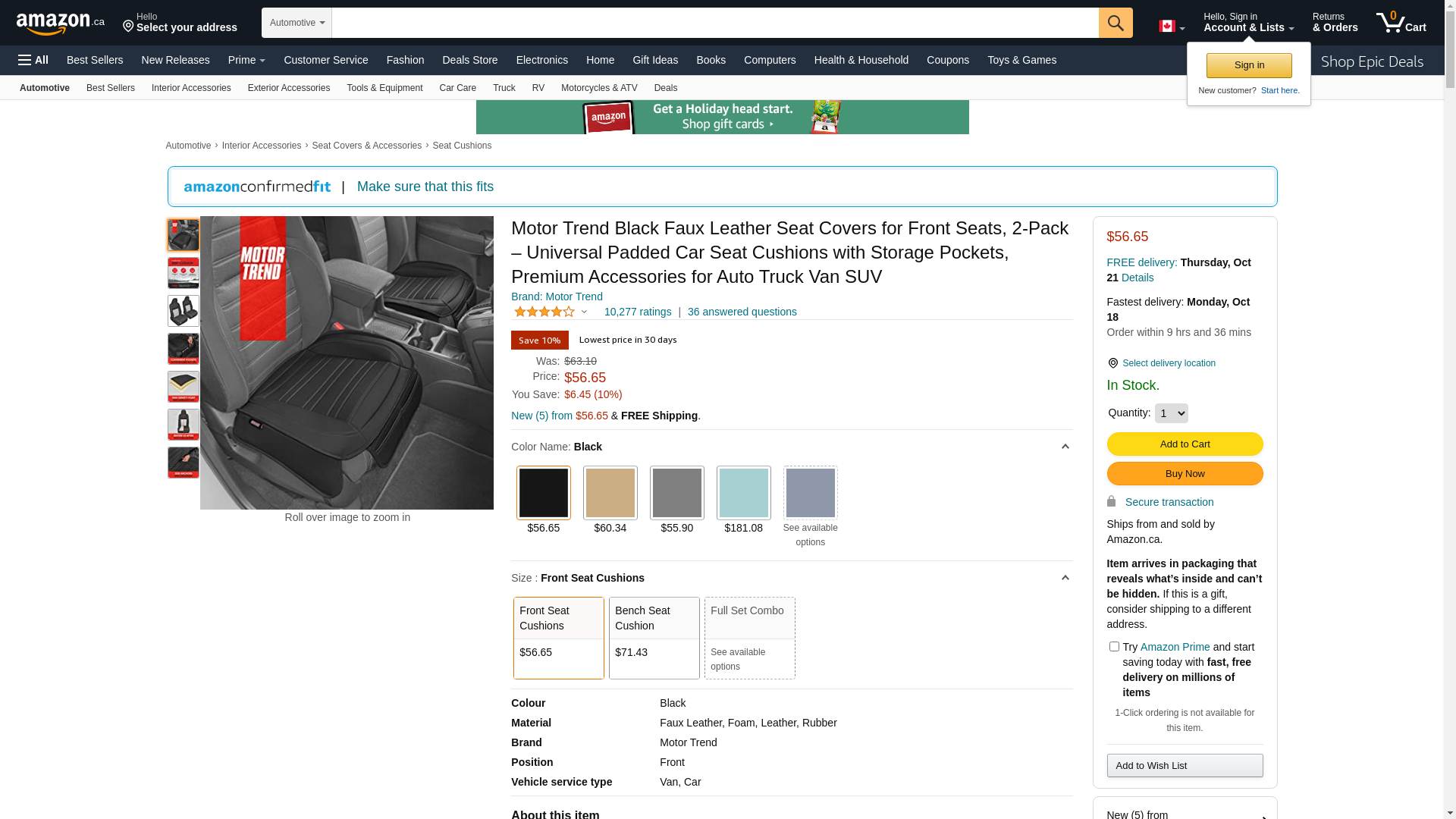The image size is (1456, 819).
Task: Click the select delivery location pin
Action: pos(1112,363)
